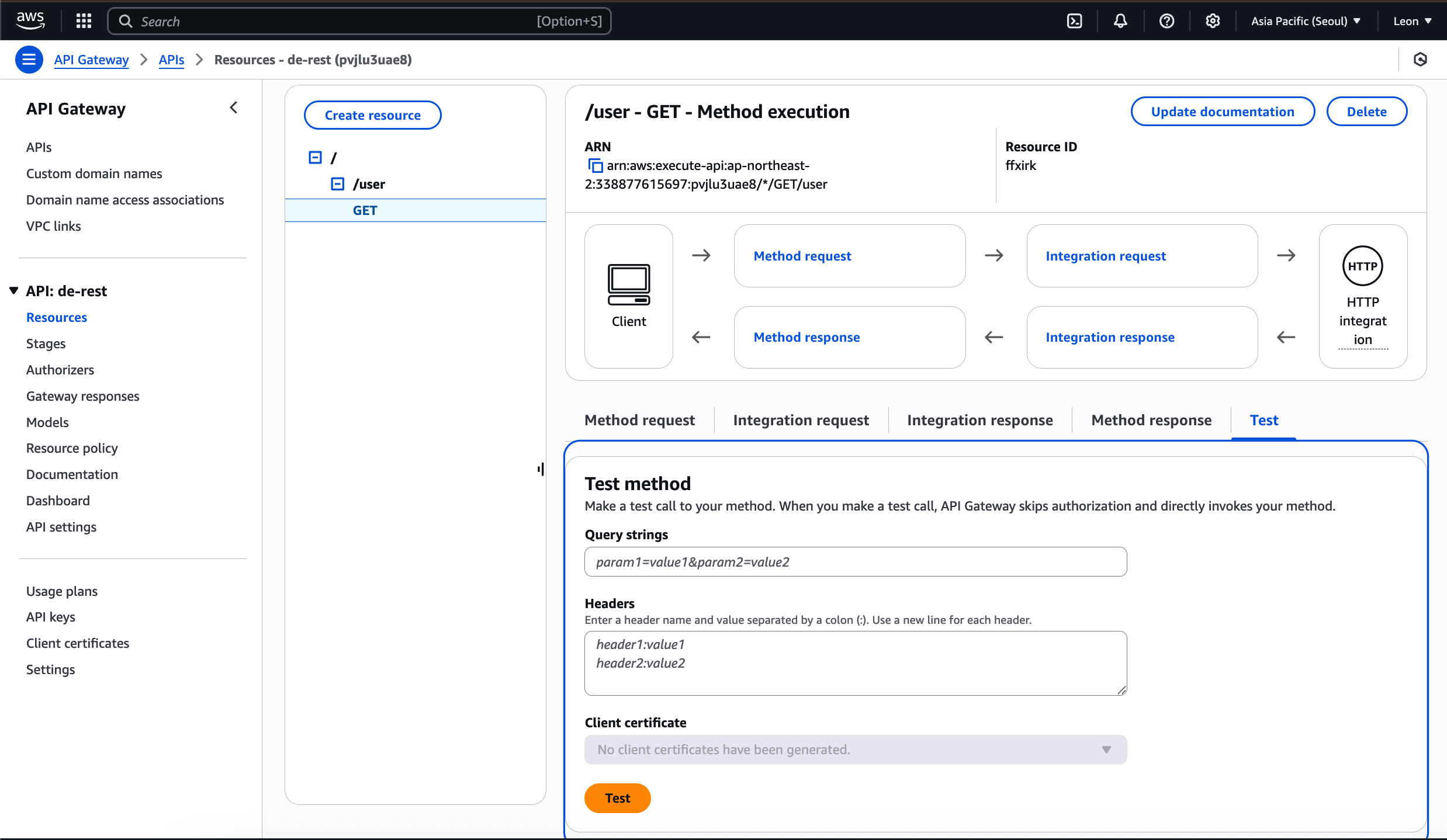The height and width of the screenshot is (840, 1447).
Task: Copy the ARN with copy icon
Action: pyautogui.click(x=595, y=166)
